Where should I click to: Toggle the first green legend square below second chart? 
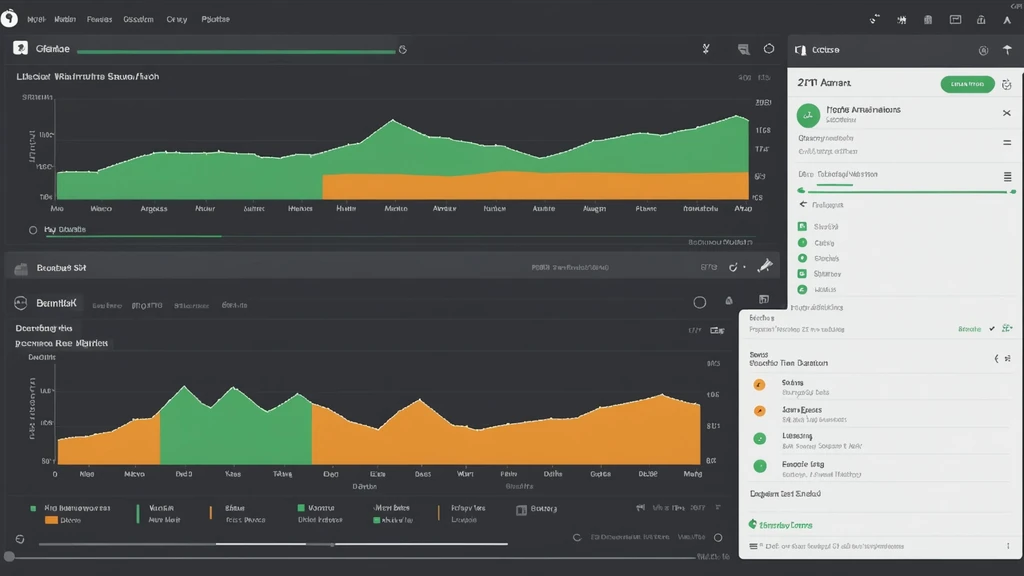tap(33, 508)
